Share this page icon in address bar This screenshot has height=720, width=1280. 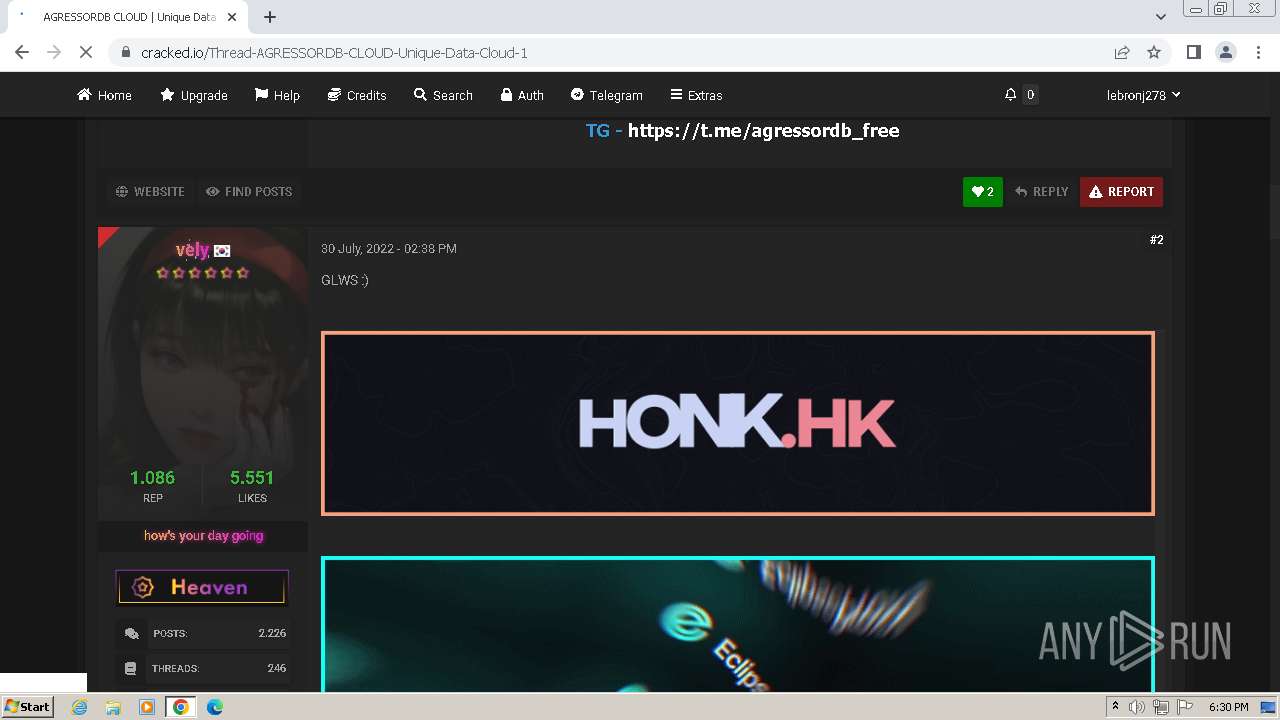1122,52
